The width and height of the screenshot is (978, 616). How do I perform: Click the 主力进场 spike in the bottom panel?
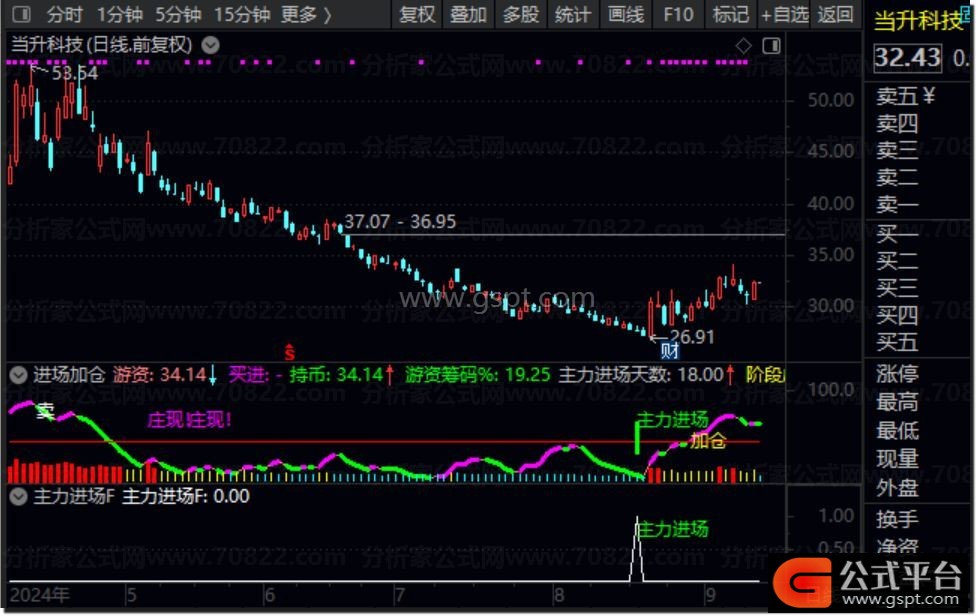pos(636,549)
